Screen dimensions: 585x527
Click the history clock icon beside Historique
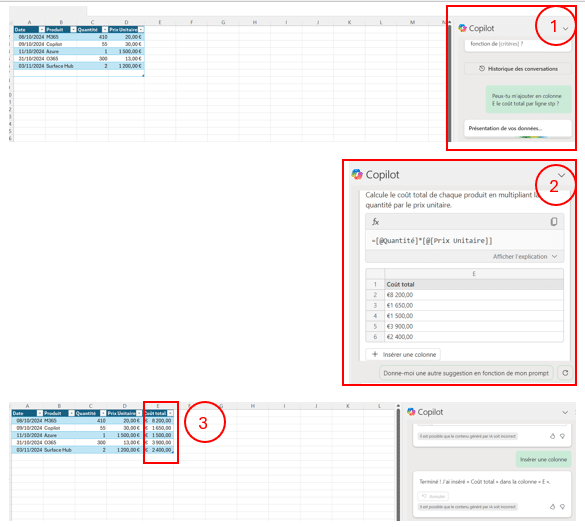click(482, 69)
